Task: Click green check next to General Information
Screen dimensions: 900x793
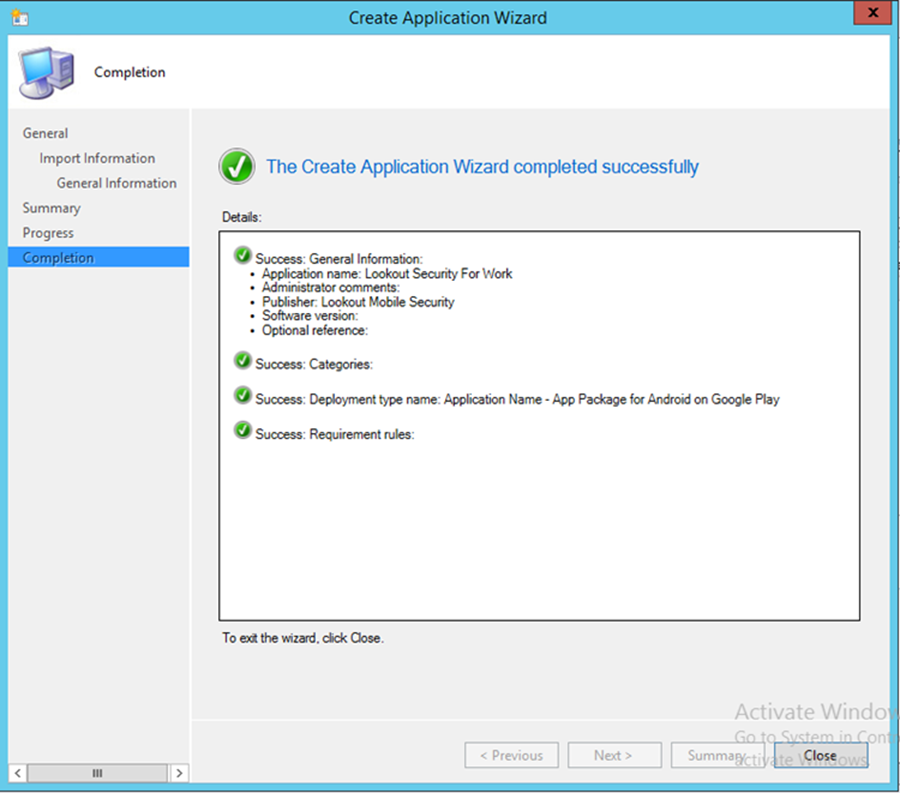Action: [243, 255]
